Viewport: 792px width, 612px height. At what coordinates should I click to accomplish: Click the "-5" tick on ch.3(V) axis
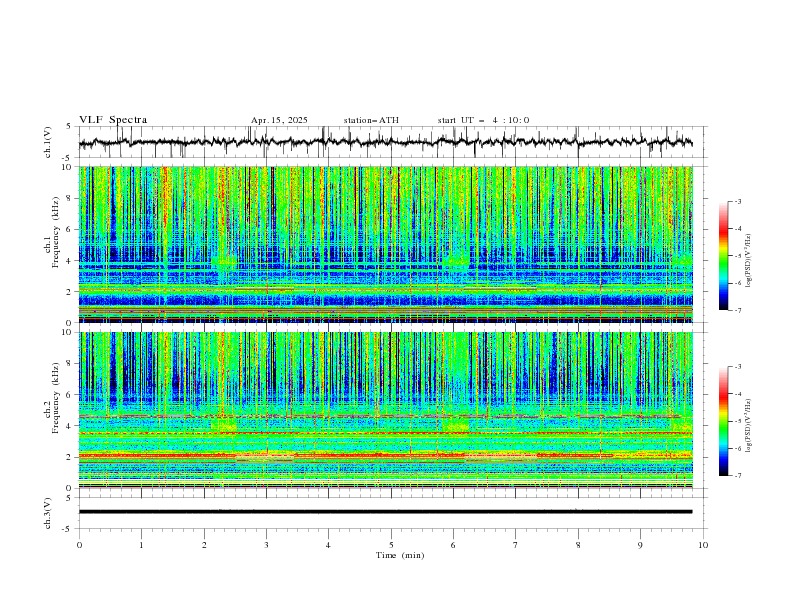point(68,529)
